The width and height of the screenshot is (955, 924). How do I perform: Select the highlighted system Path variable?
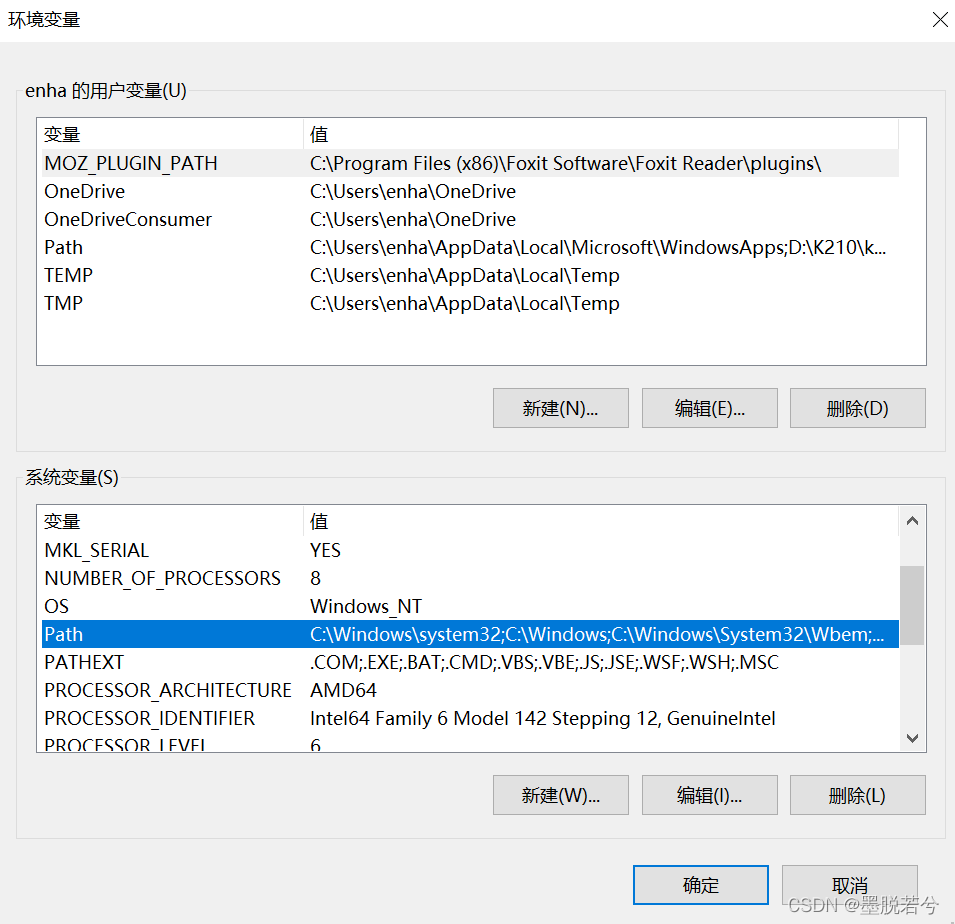pos(470,634)
